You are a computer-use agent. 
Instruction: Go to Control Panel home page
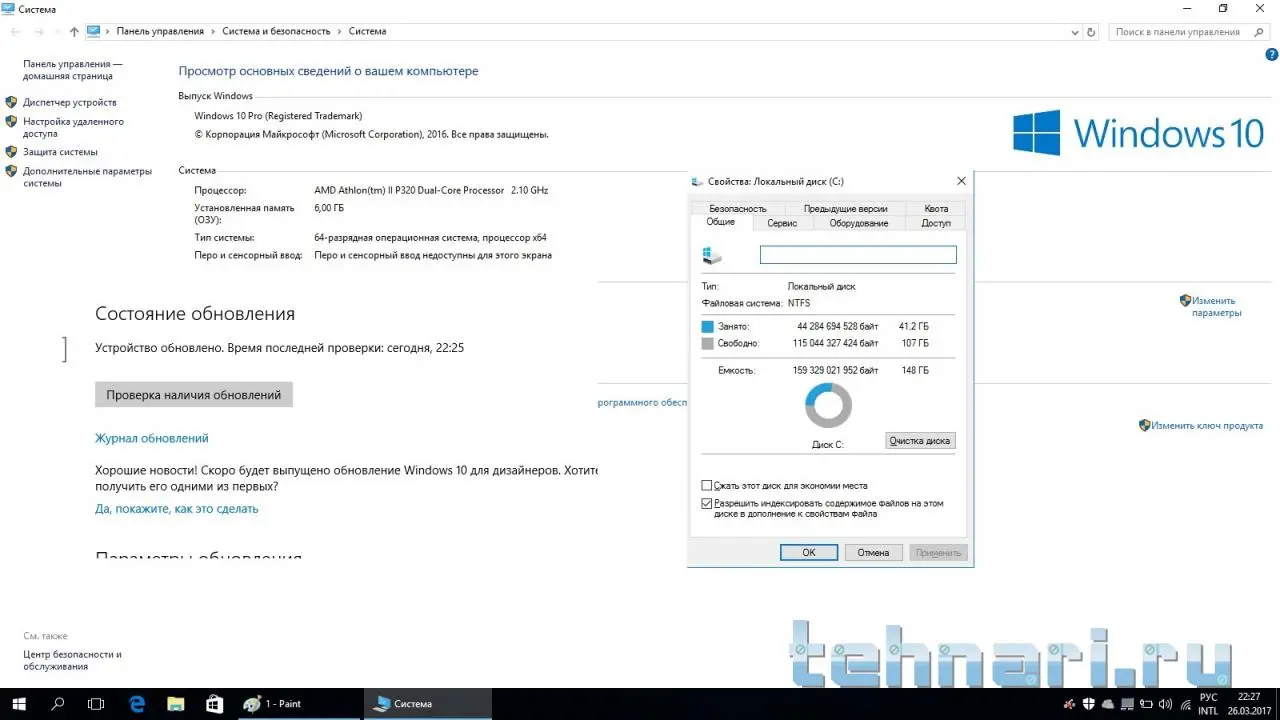72,69
